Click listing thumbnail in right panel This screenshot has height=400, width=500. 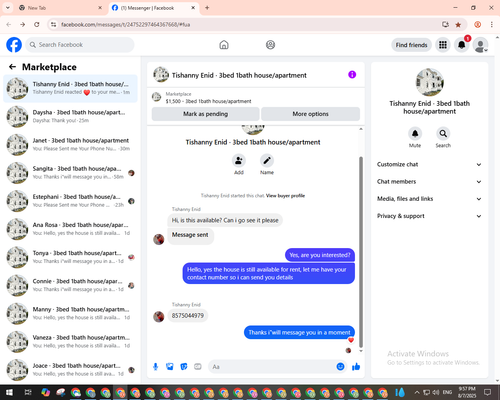(x=429, y=82)
